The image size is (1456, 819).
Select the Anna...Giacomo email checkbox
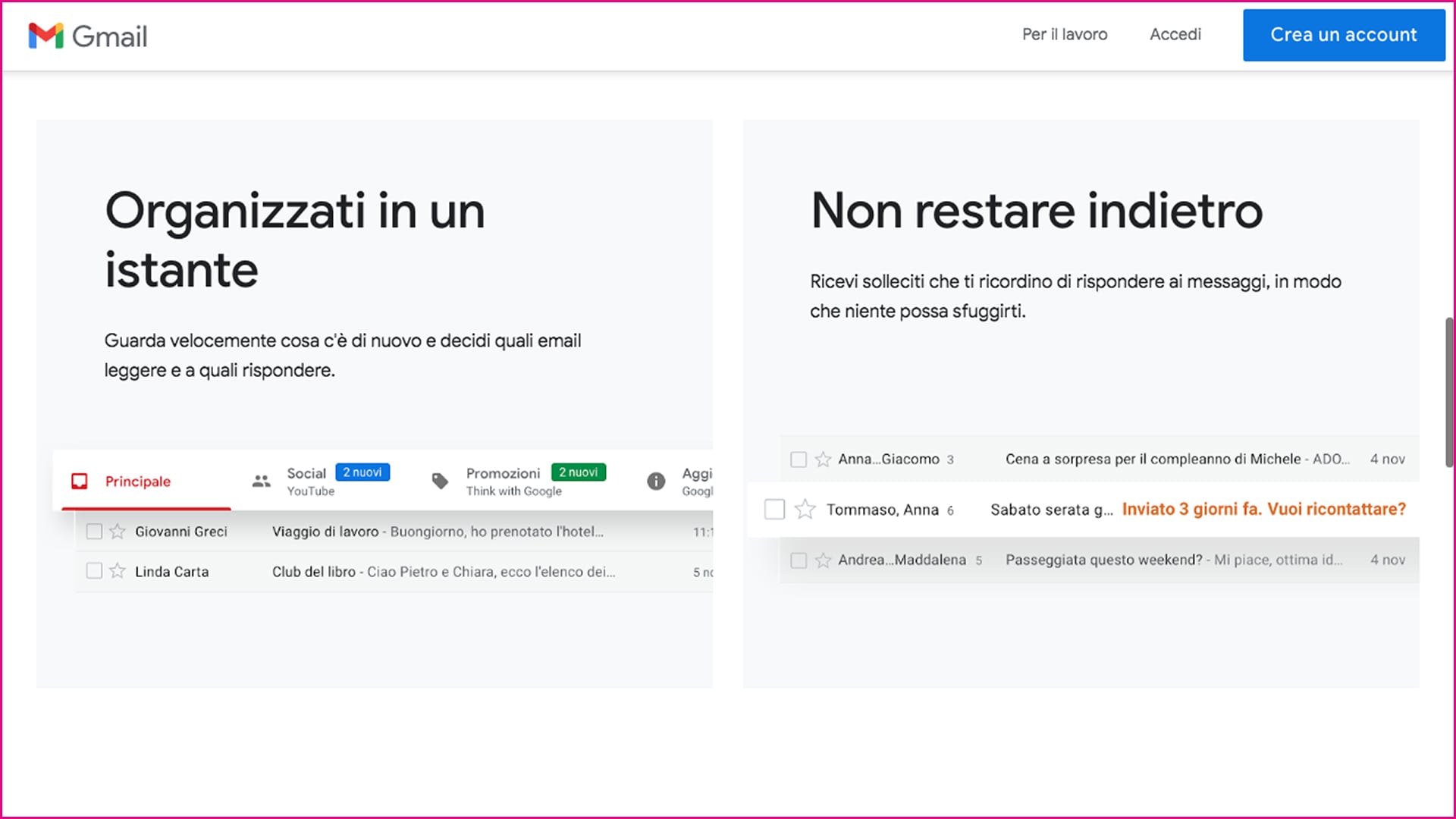tap(799, 459)
